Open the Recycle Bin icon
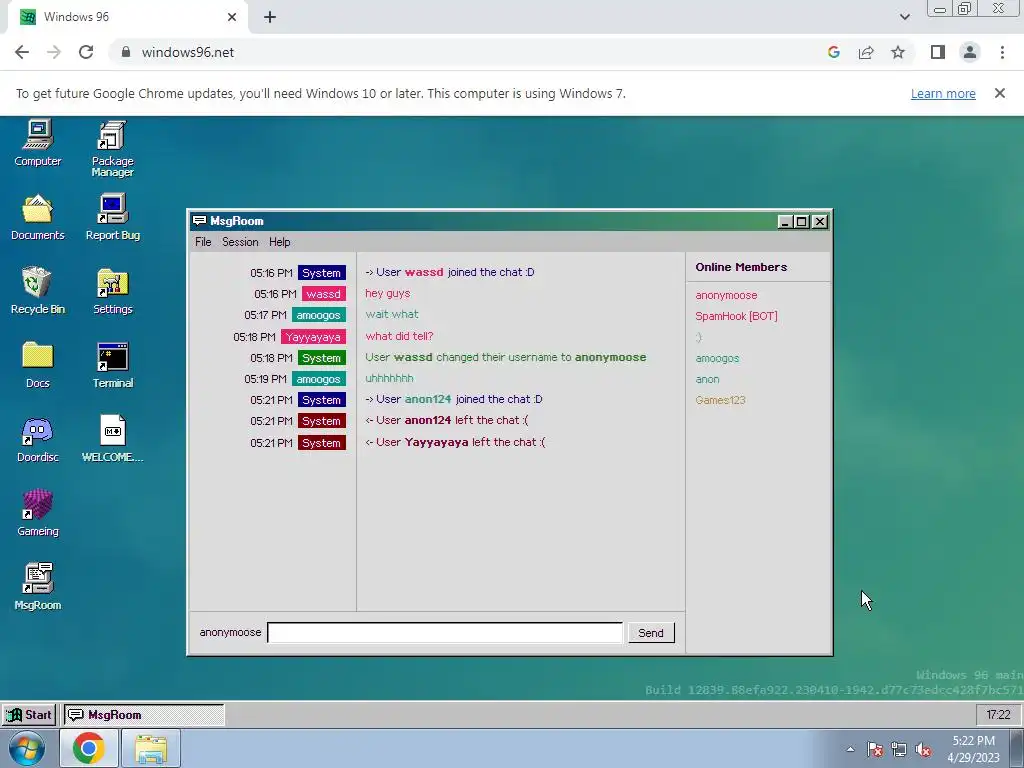1024x768 pixels. coord(38,291)
